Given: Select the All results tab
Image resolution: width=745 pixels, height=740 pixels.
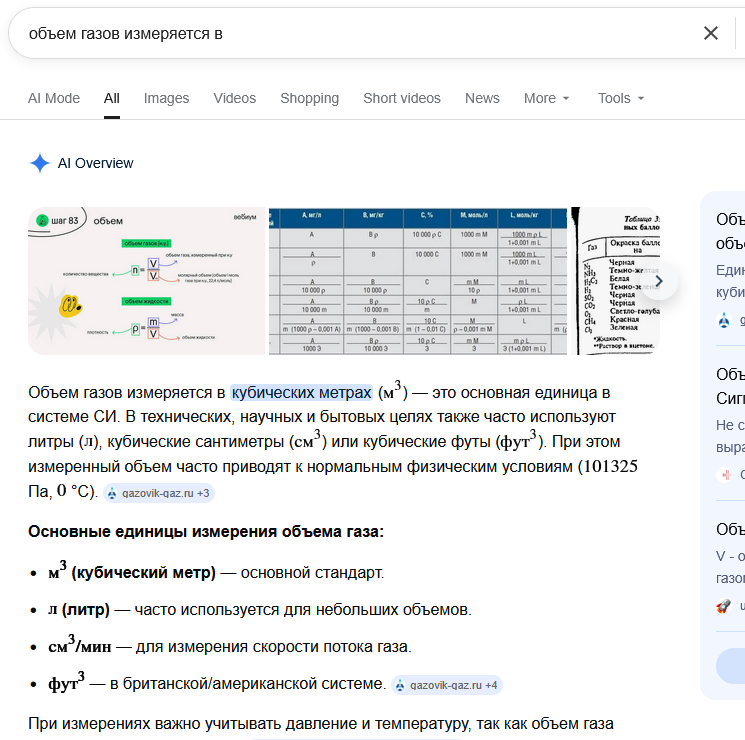Looking at the screenshot, I should (x=112, y=98).
